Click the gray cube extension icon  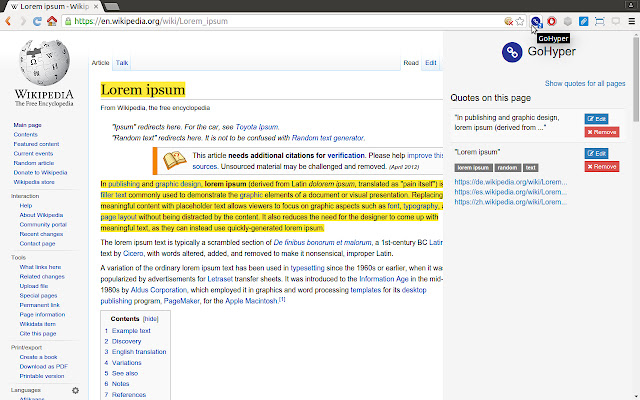pyautogui.click(x=568, y=20)
